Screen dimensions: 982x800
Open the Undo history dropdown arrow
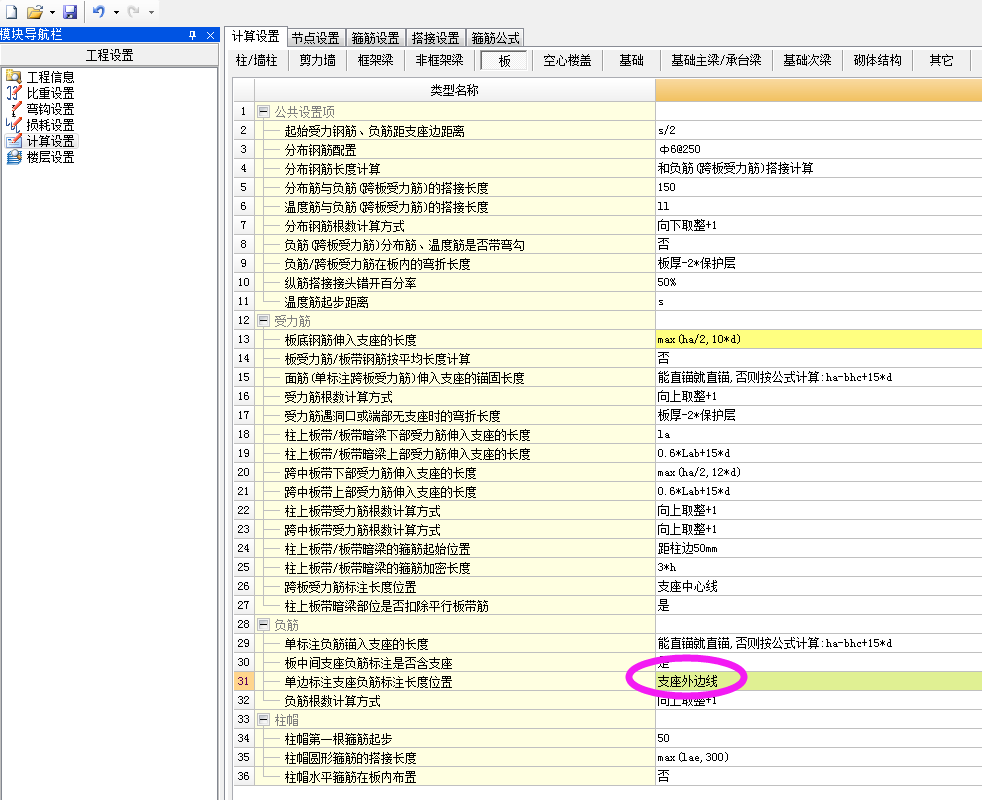[x=116, y=12]
